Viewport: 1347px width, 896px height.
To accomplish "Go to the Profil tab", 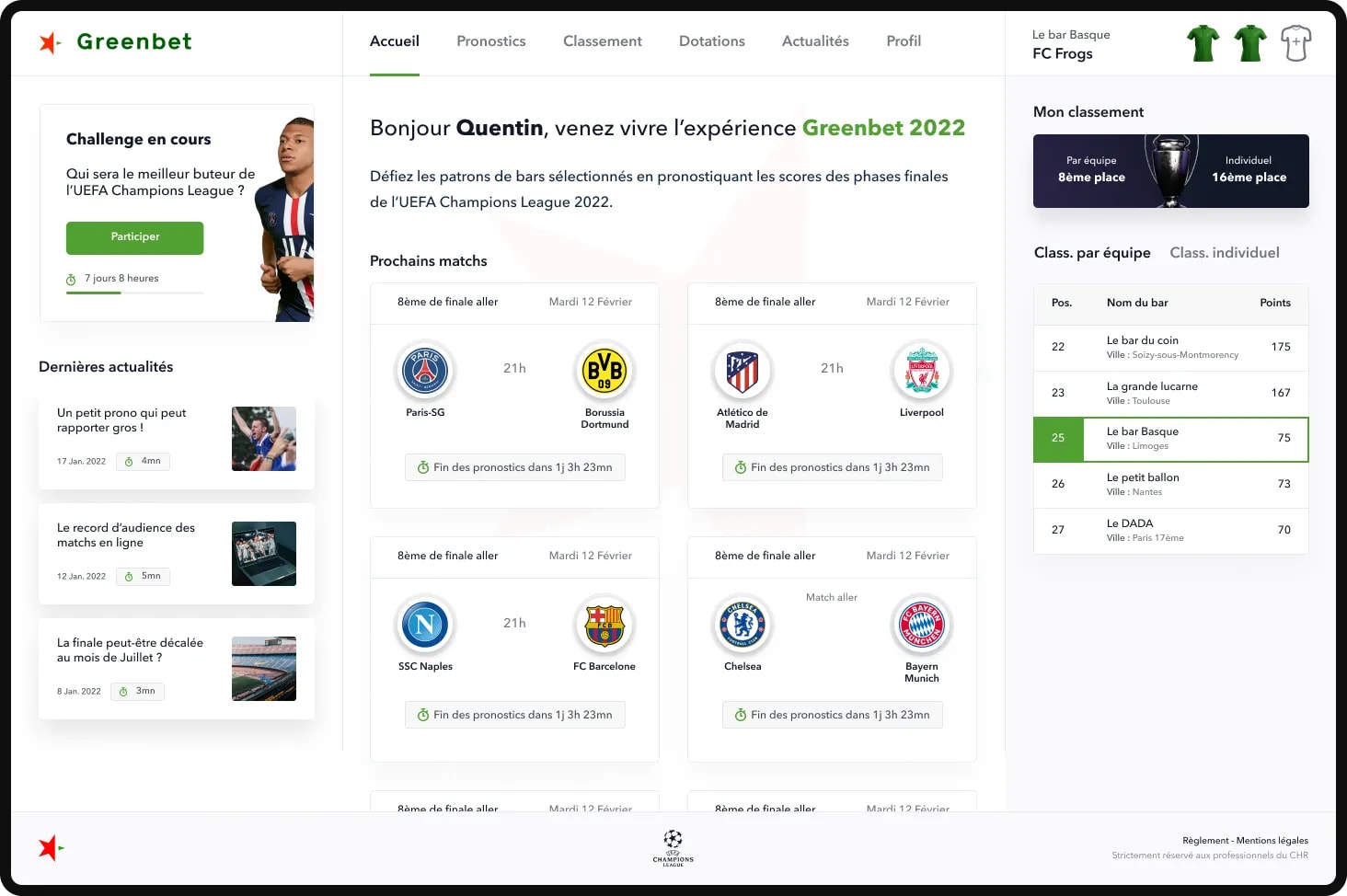I will coord(904,41).
